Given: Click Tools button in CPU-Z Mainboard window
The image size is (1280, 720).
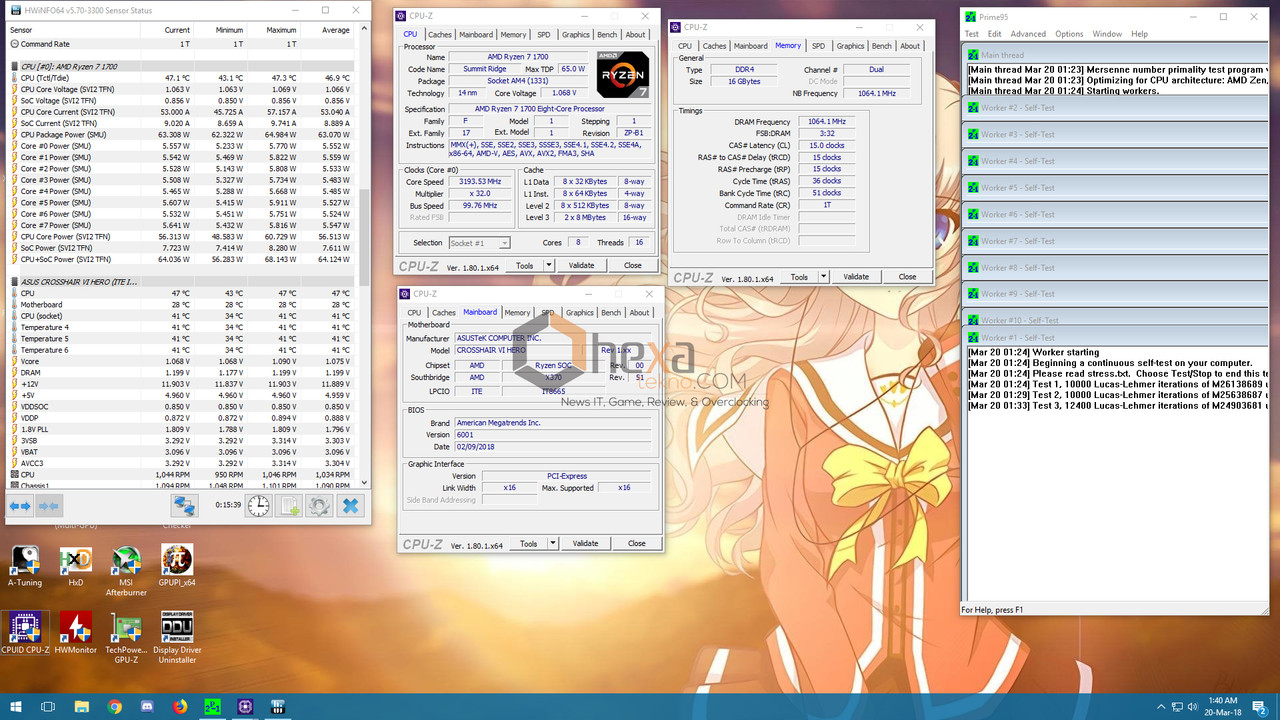Looking at the screenshot, I should (x=528, y=544).
